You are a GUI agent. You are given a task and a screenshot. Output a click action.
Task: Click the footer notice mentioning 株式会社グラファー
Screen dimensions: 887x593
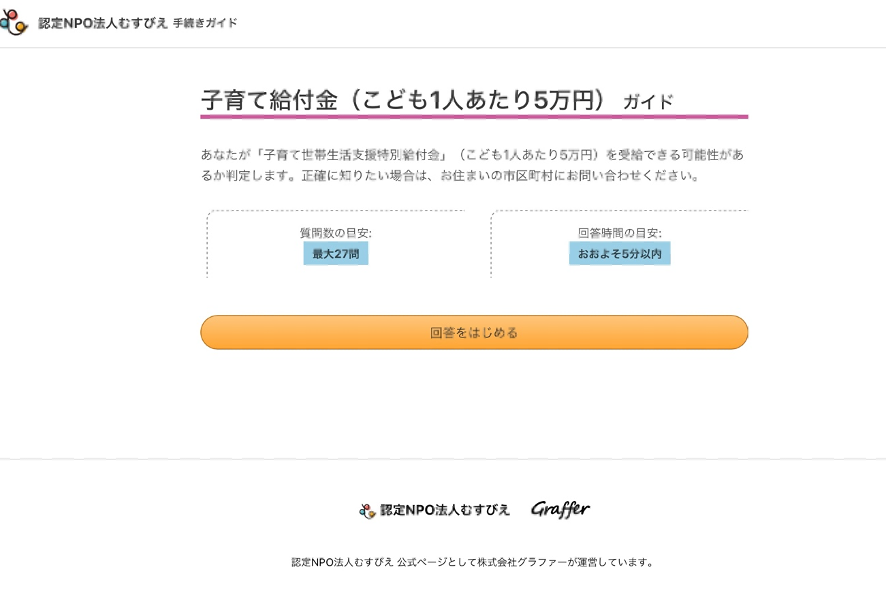click(472, 562)
